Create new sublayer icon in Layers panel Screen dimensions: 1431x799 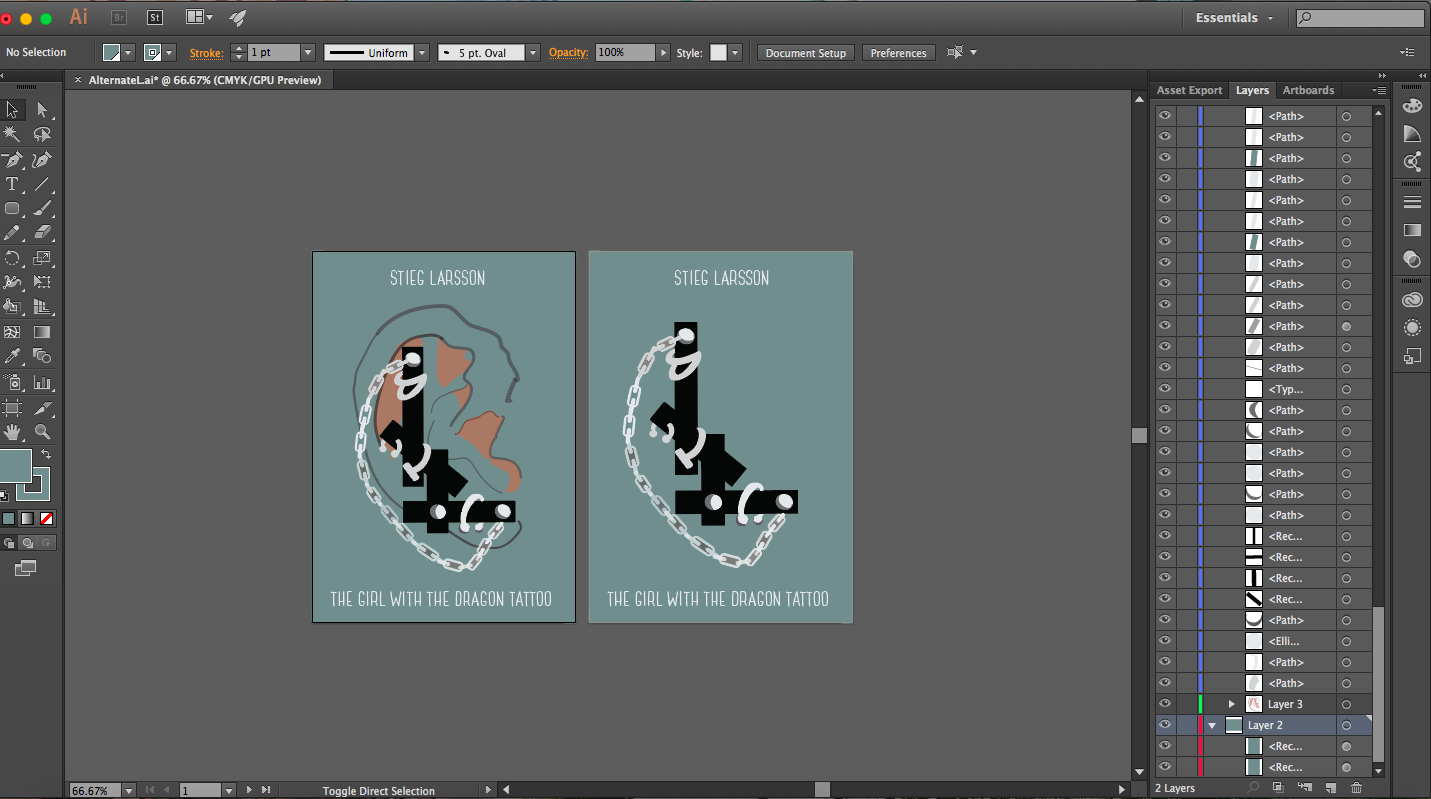[x=1304, y=788]
